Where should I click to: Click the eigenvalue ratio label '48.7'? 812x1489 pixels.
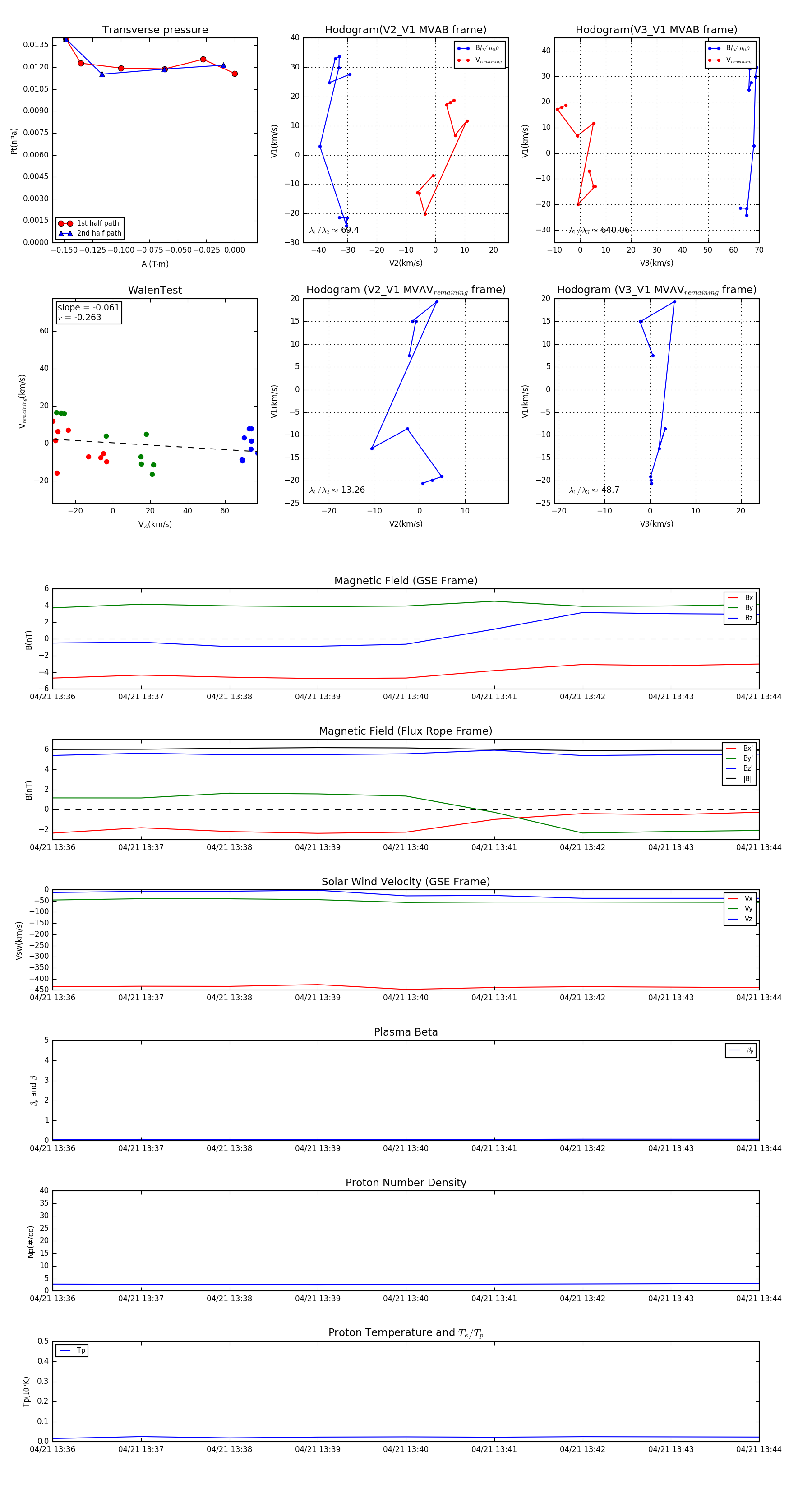click(x=594, y=490)
